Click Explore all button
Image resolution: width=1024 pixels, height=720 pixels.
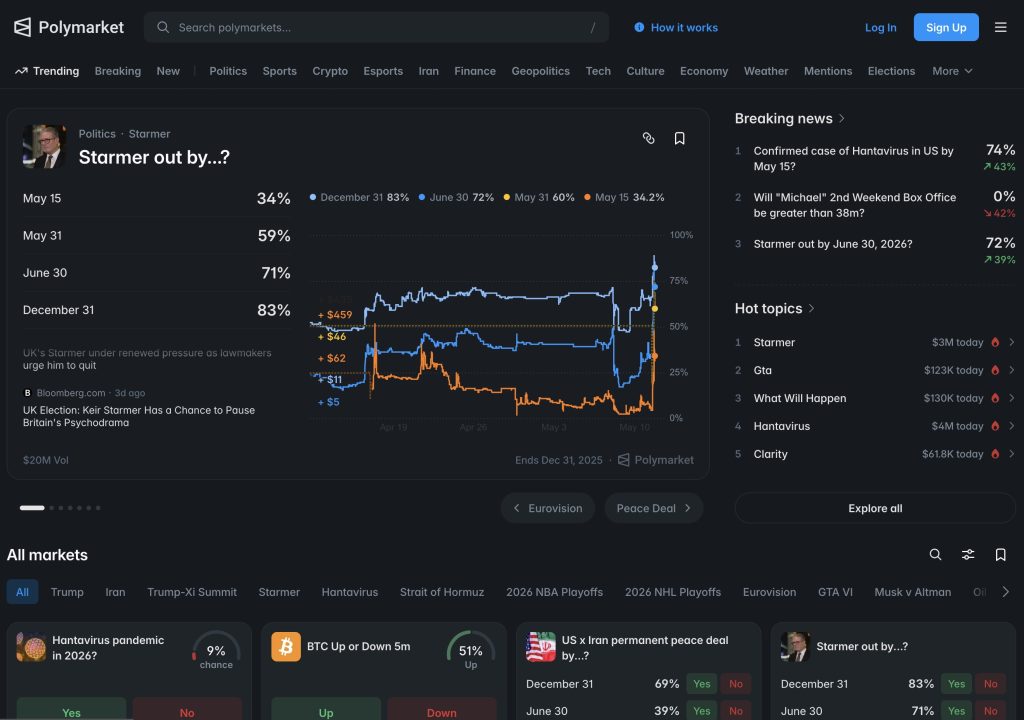[x=875, y=508]
